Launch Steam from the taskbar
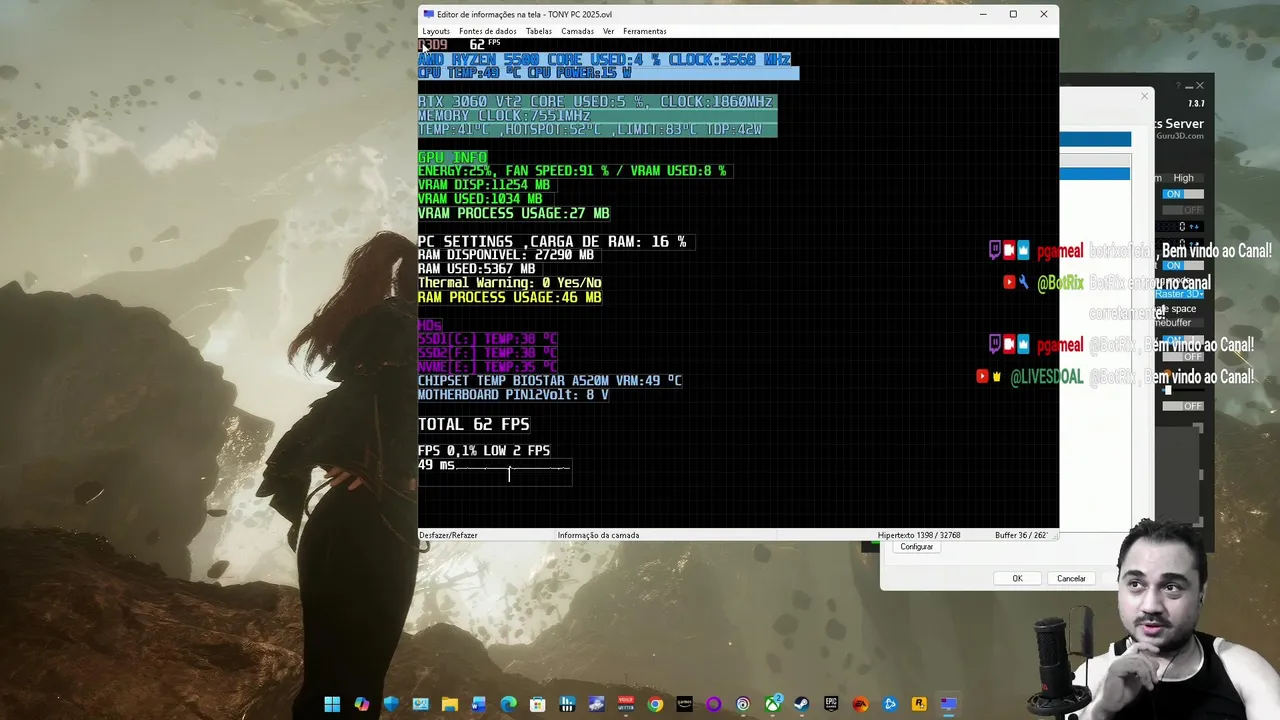The height and width of the screenshot is (720, 1280). pos(802,704)
